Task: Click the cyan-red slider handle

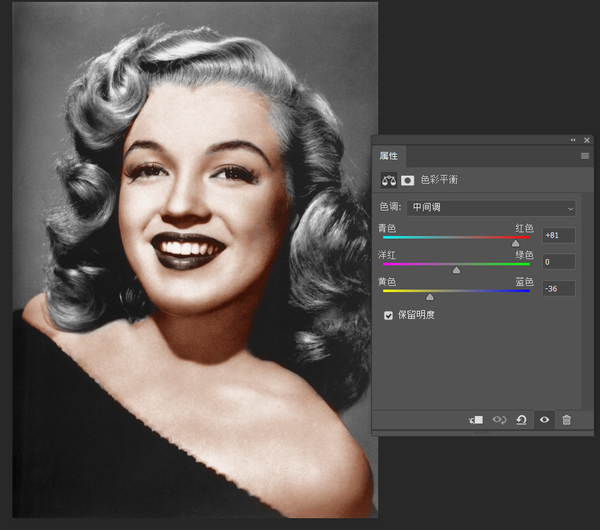Action: [515, 243]
